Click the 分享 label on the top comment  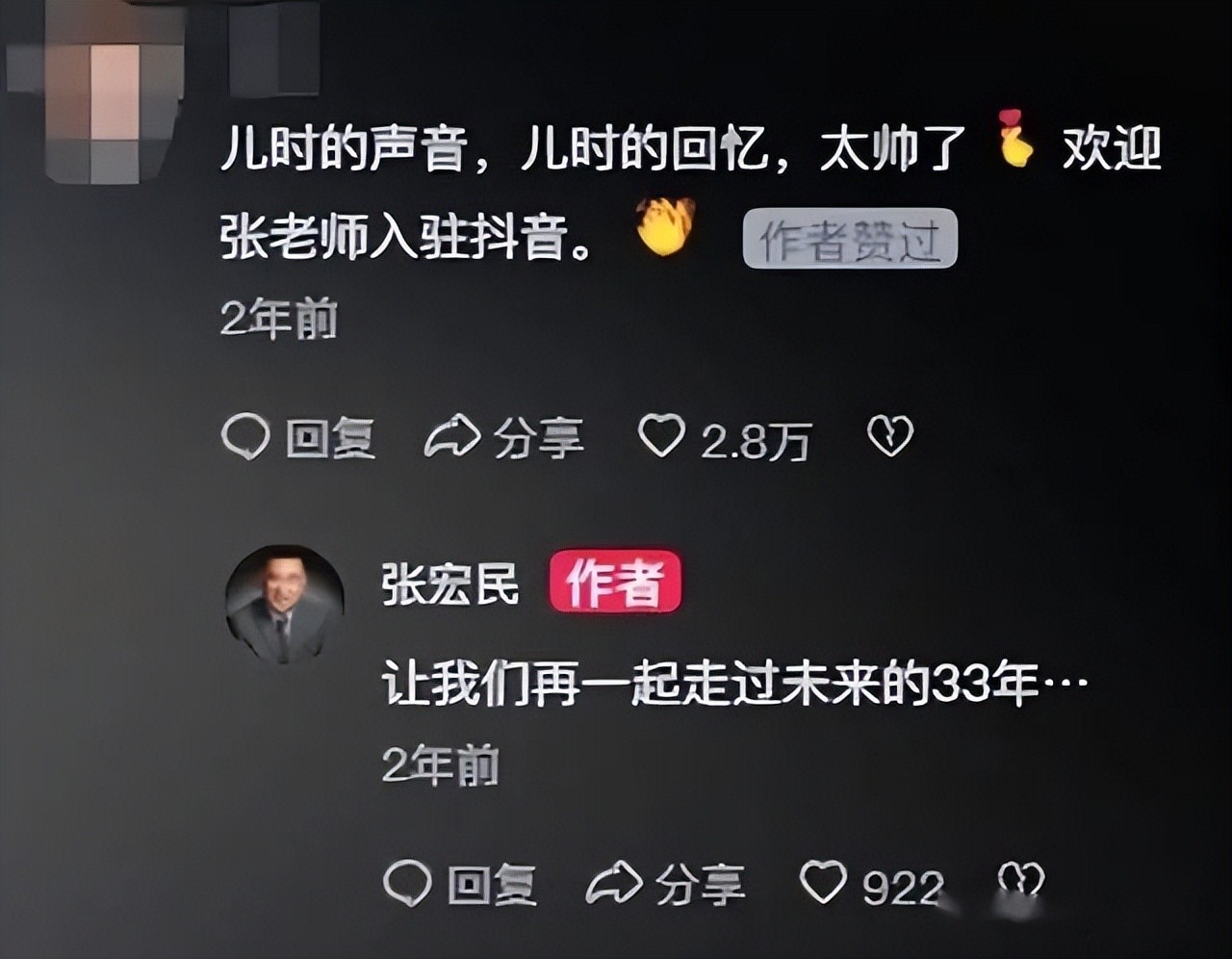tap(539, 439)
